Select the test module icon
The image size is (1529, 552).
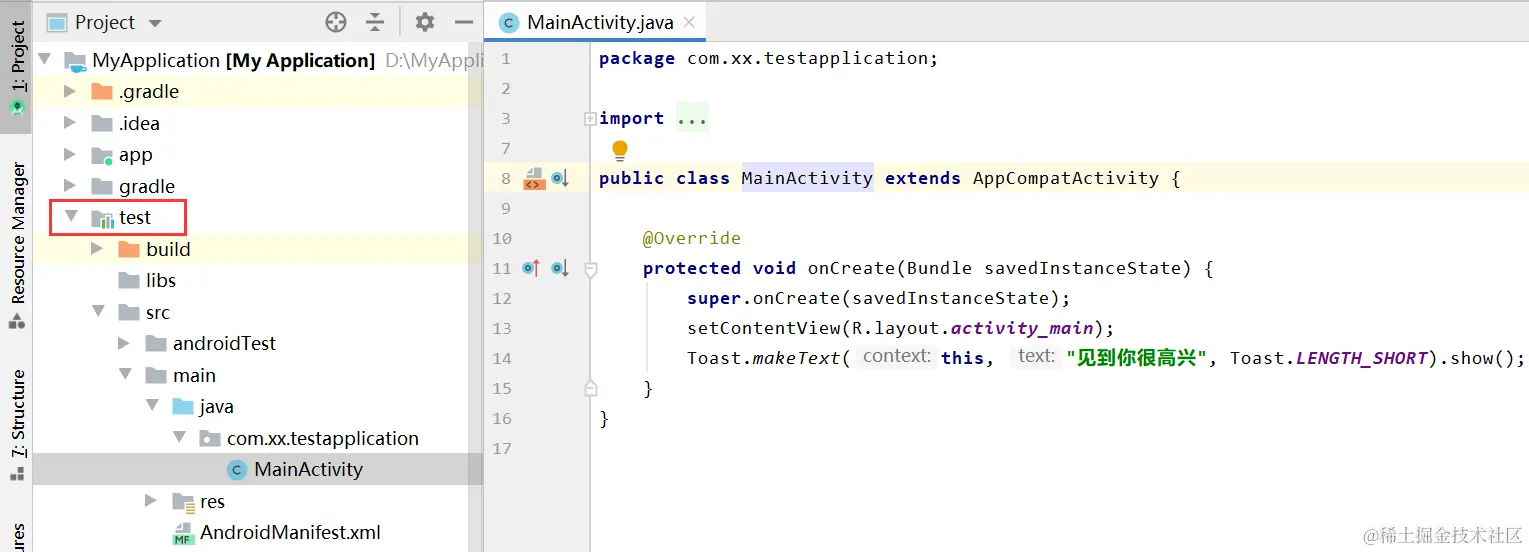[102, 218]
